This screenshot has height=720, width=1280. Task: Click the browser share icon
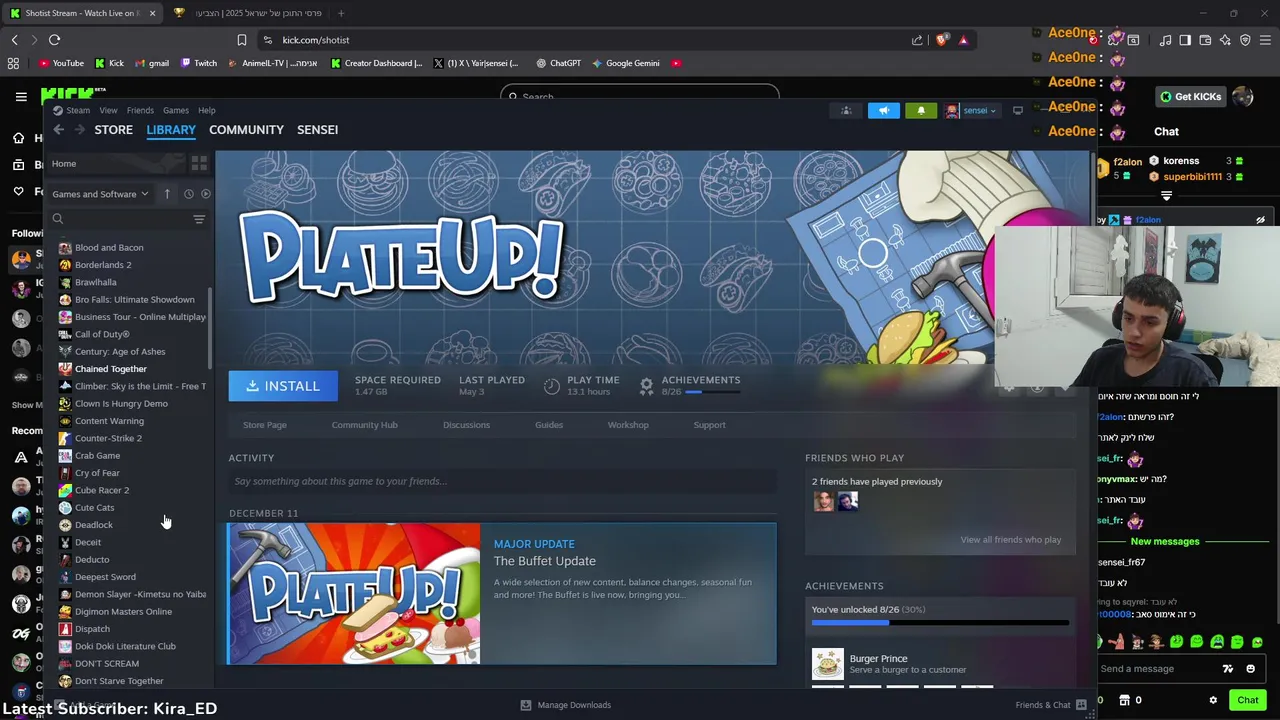pos(917,40)
